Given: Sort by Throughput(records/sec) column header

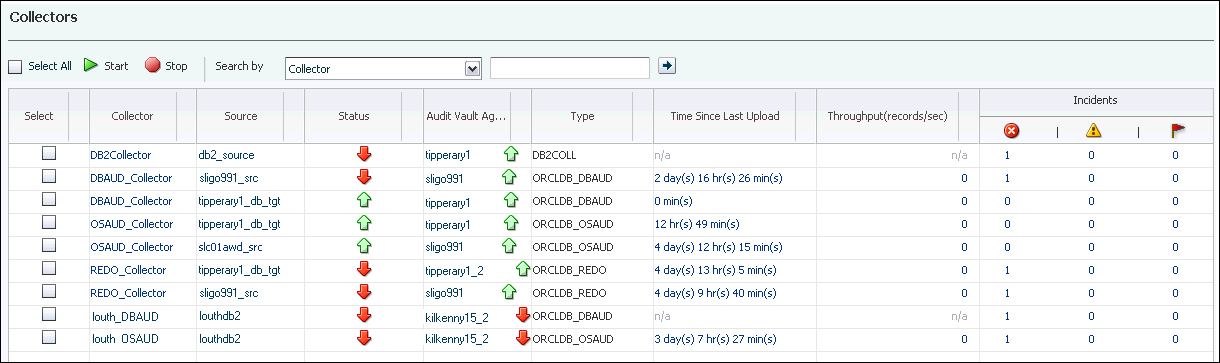Looking at the screenshot, I should coord(888,116).
